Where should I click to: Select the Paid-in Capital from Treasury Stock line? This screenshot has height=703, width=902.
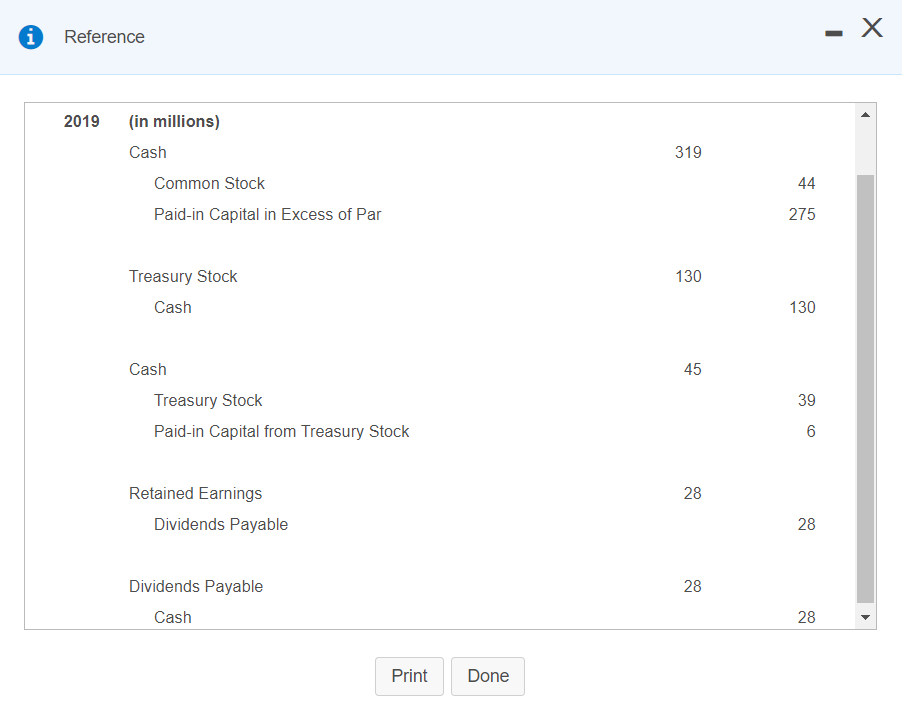pyautogui.click(x=281, y=431)
